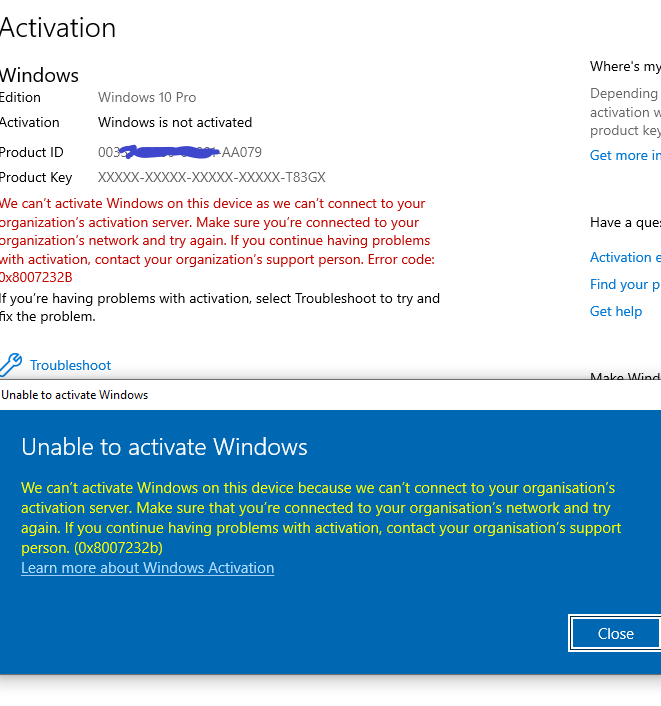Click the Product ID value ending AA079

click(x=180, y=152)
